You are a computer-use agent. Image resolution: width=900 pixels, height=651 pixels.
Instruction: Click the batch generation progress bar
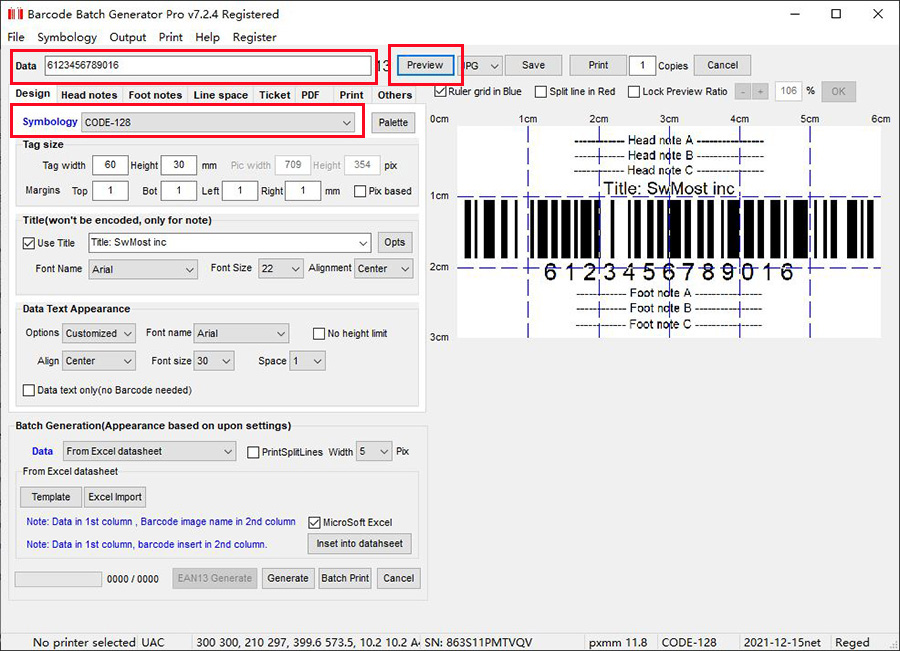point(58,579)
